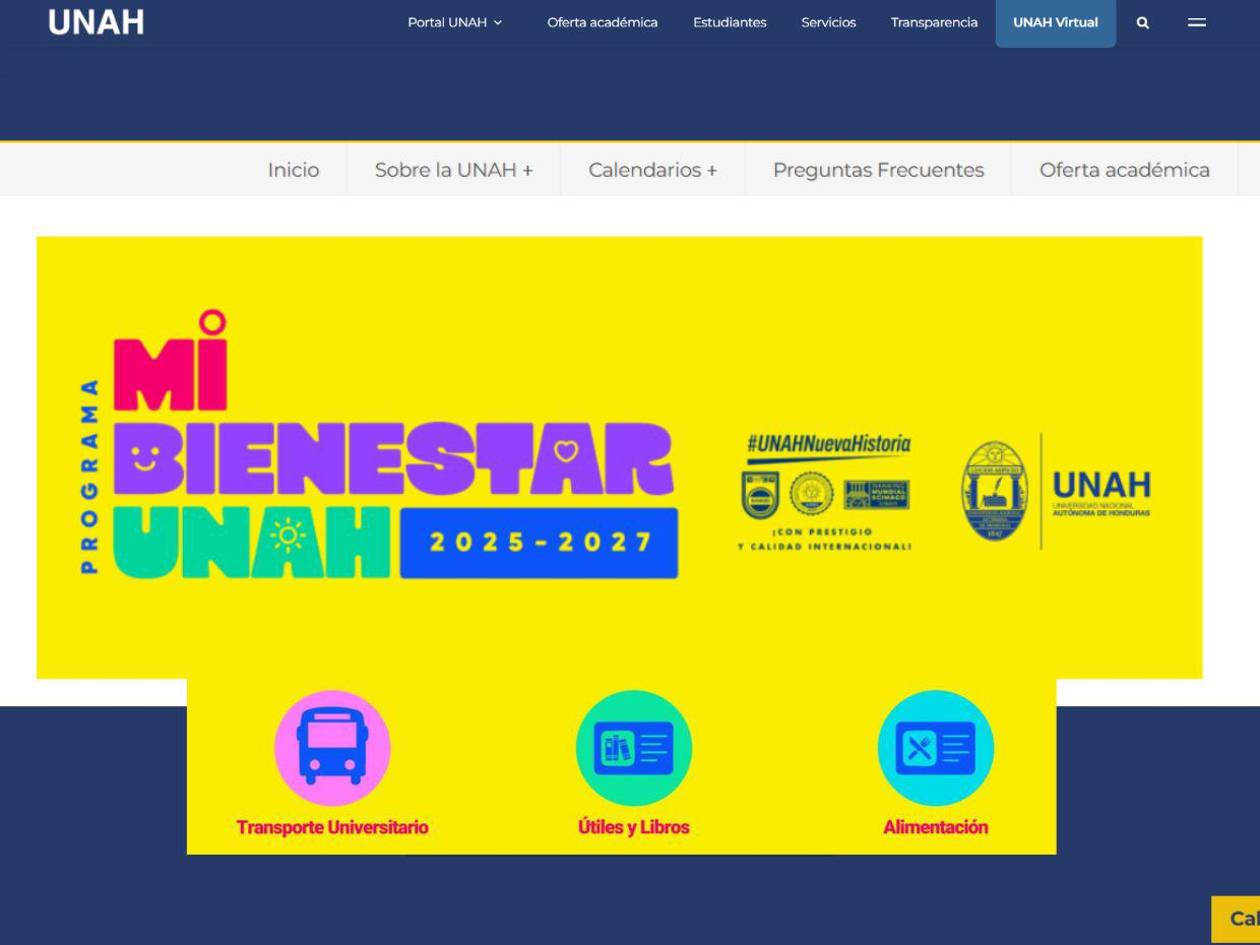
Task: Open the Estudiantes menu item
Action: (x=729, y=21)
